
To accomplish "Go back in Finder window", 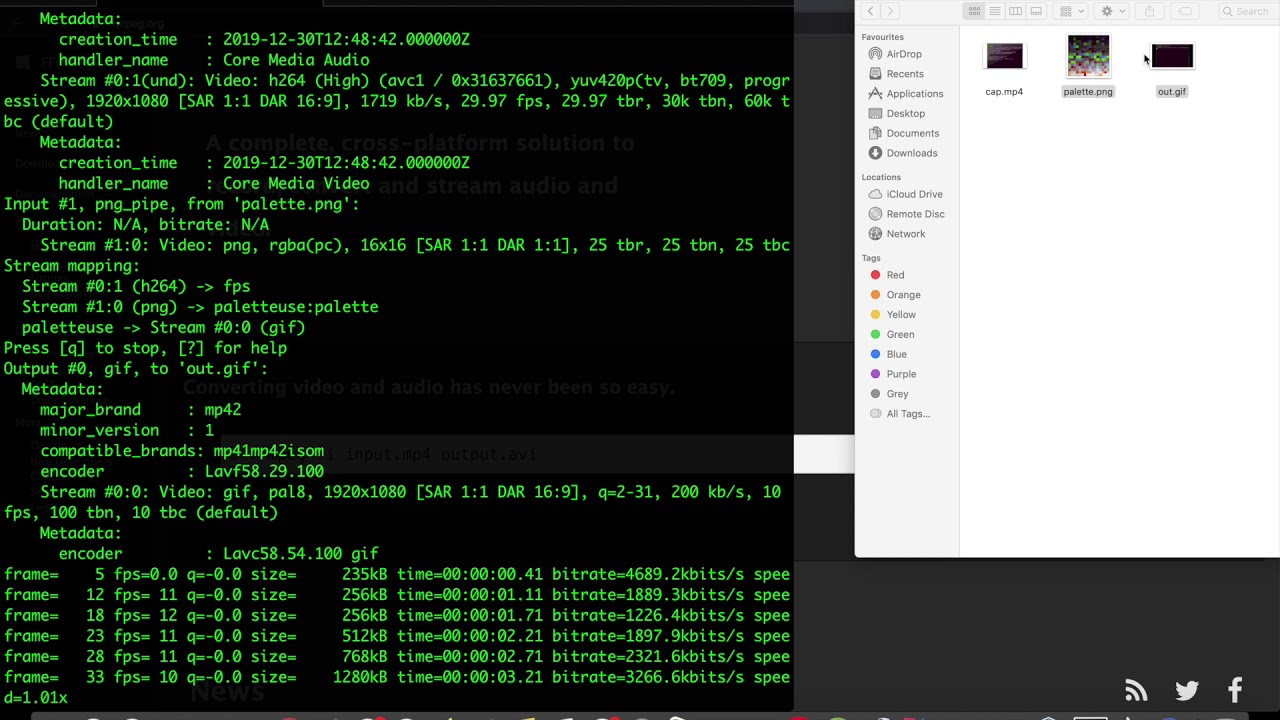I will click(871, 11).
